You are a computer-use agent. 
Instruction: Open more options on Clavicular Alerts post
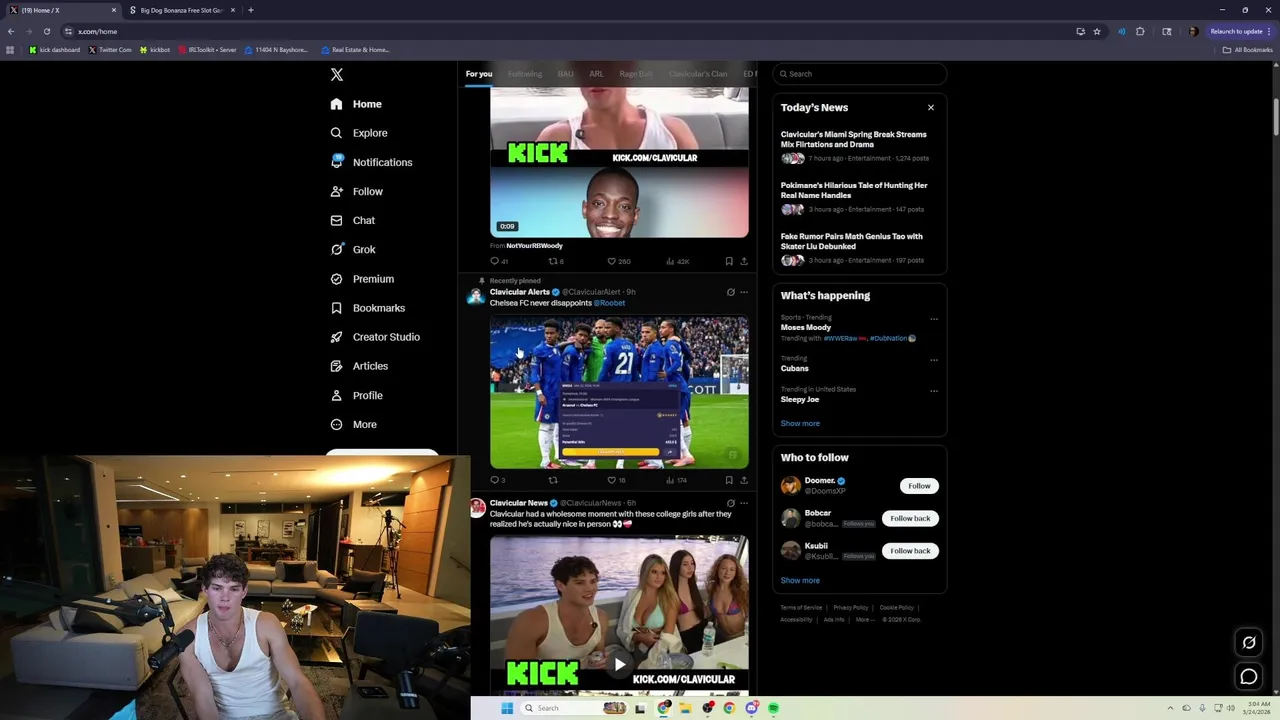click(x=744, y=292)
